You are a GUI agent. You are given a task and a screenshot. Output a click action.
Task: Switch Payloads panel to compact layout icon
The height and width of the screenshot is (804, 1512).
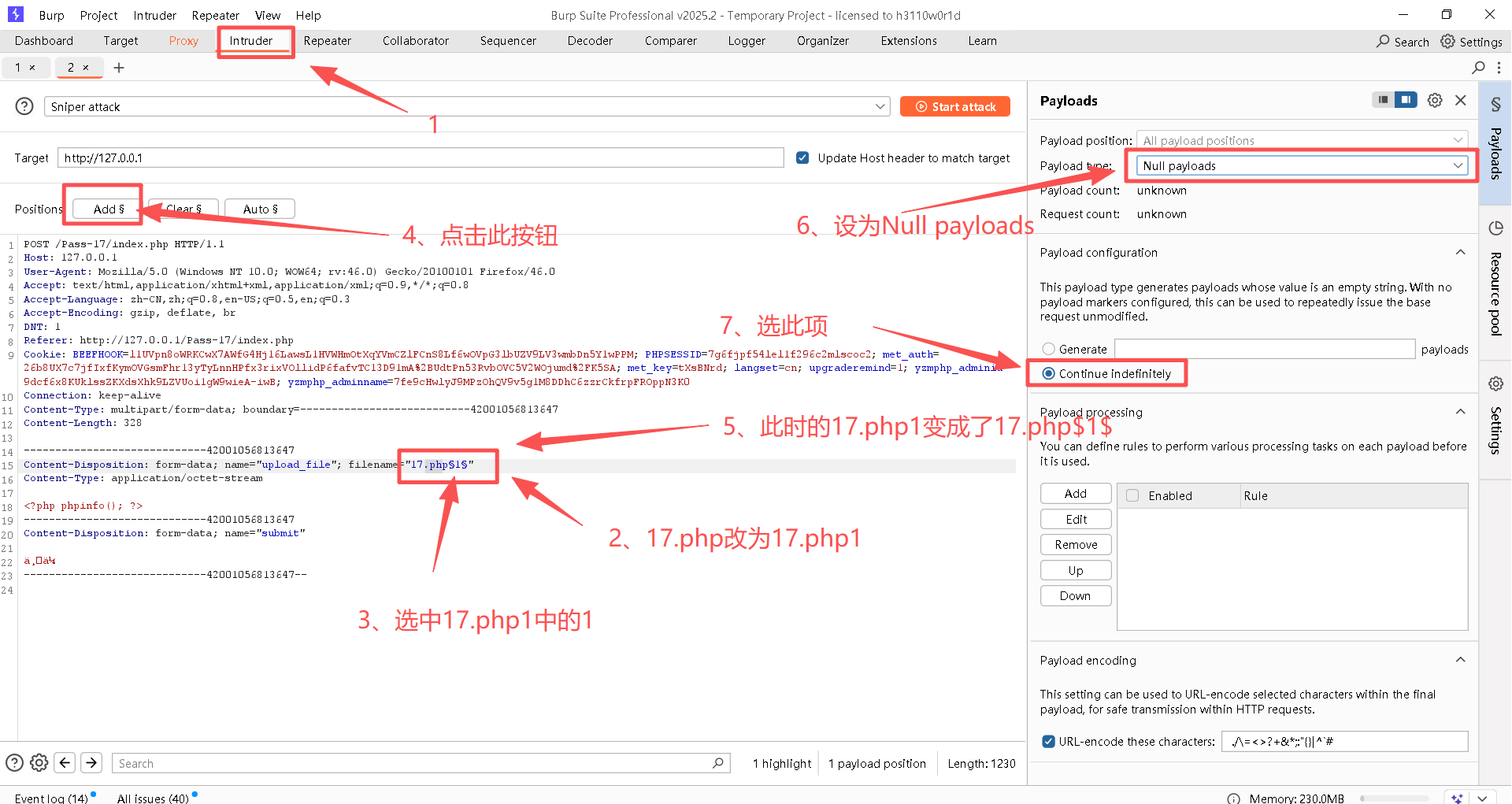tap(1383, 100)
